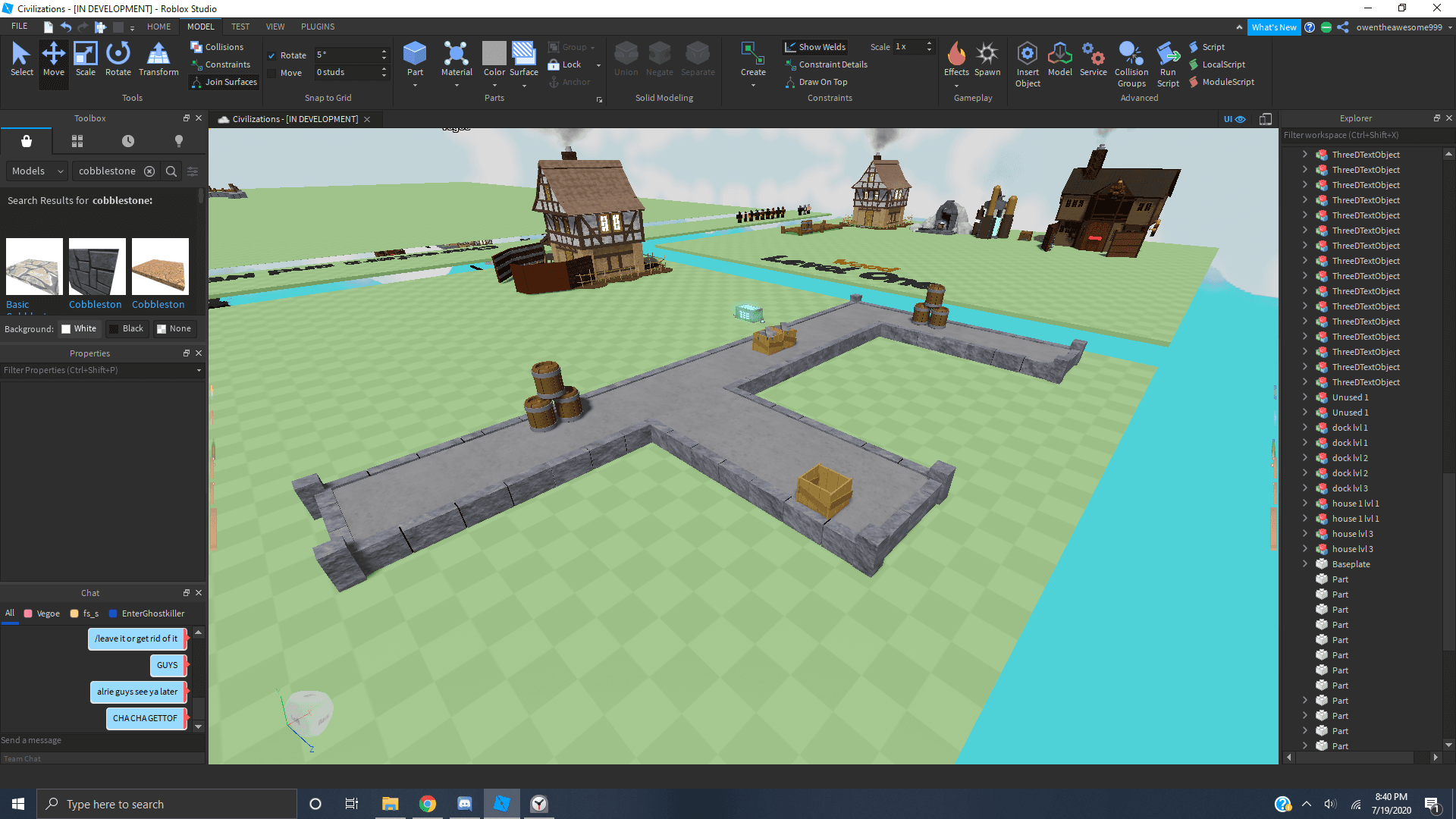This screenshot has width=1456, height=819.
Task: Enable the Move snap checkbox
Action: pos(271,73)
